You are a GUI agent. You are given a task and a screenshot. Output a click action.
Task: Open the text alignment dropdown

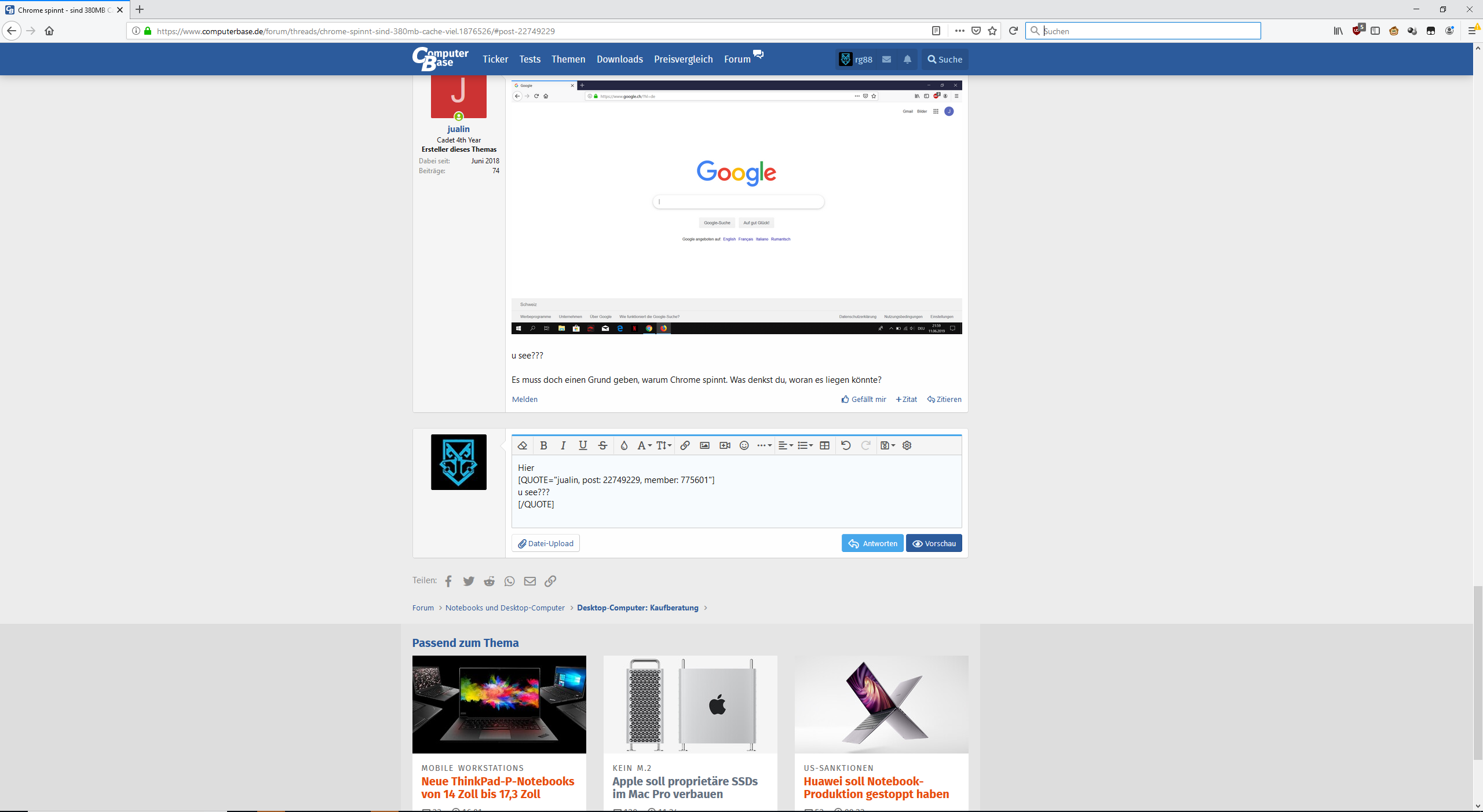786,445
